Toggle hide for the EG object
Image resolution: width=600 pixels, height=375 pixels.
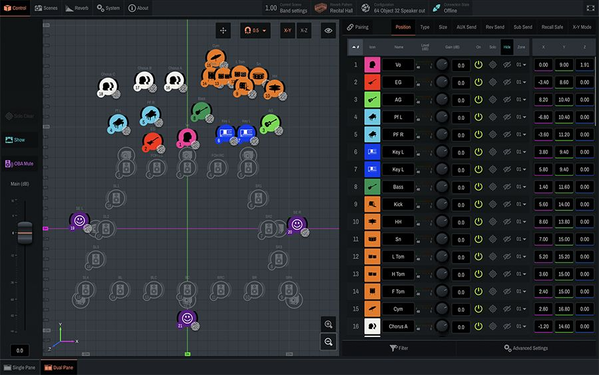[x=507, y=82]
